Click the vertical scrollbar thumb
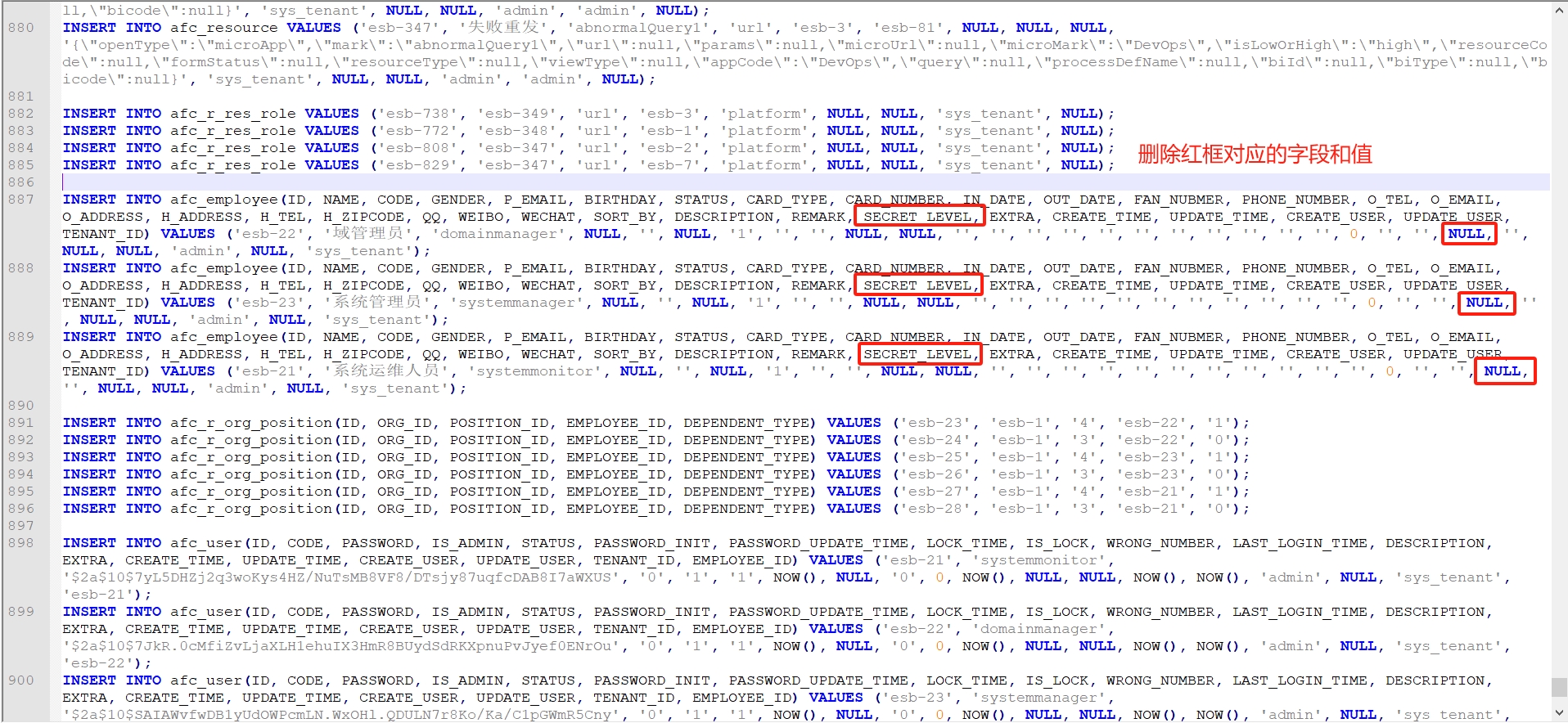Image resolution: width=1568 pixels, height=723 pixels. tap(1559, 686)
